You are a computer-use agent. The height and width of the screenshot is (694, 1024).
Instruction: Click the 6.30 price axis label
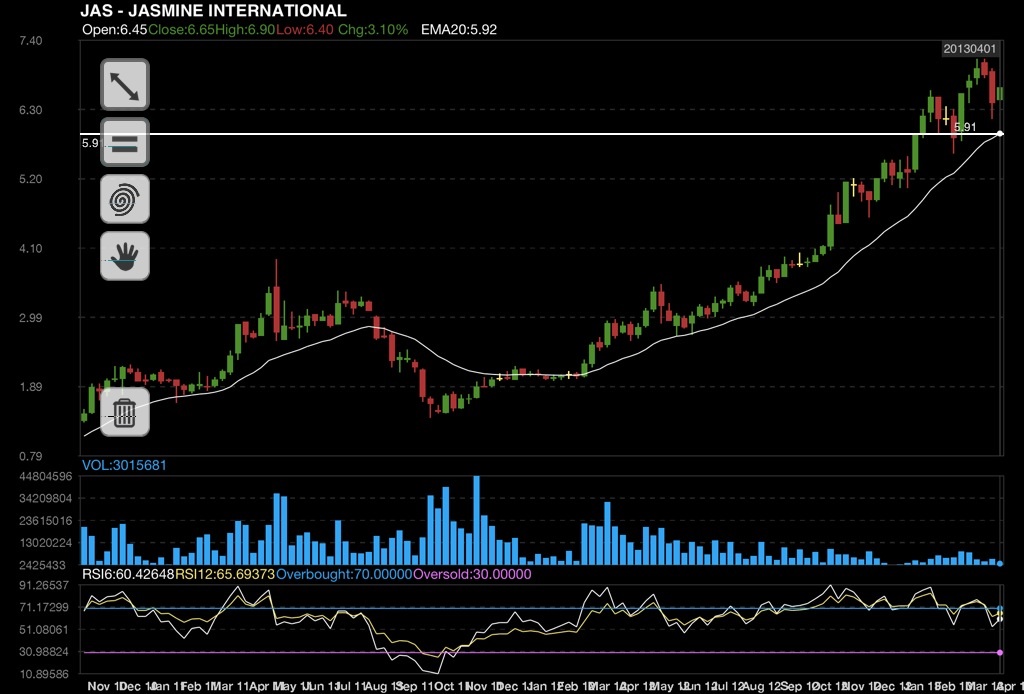tap(31, 110)
